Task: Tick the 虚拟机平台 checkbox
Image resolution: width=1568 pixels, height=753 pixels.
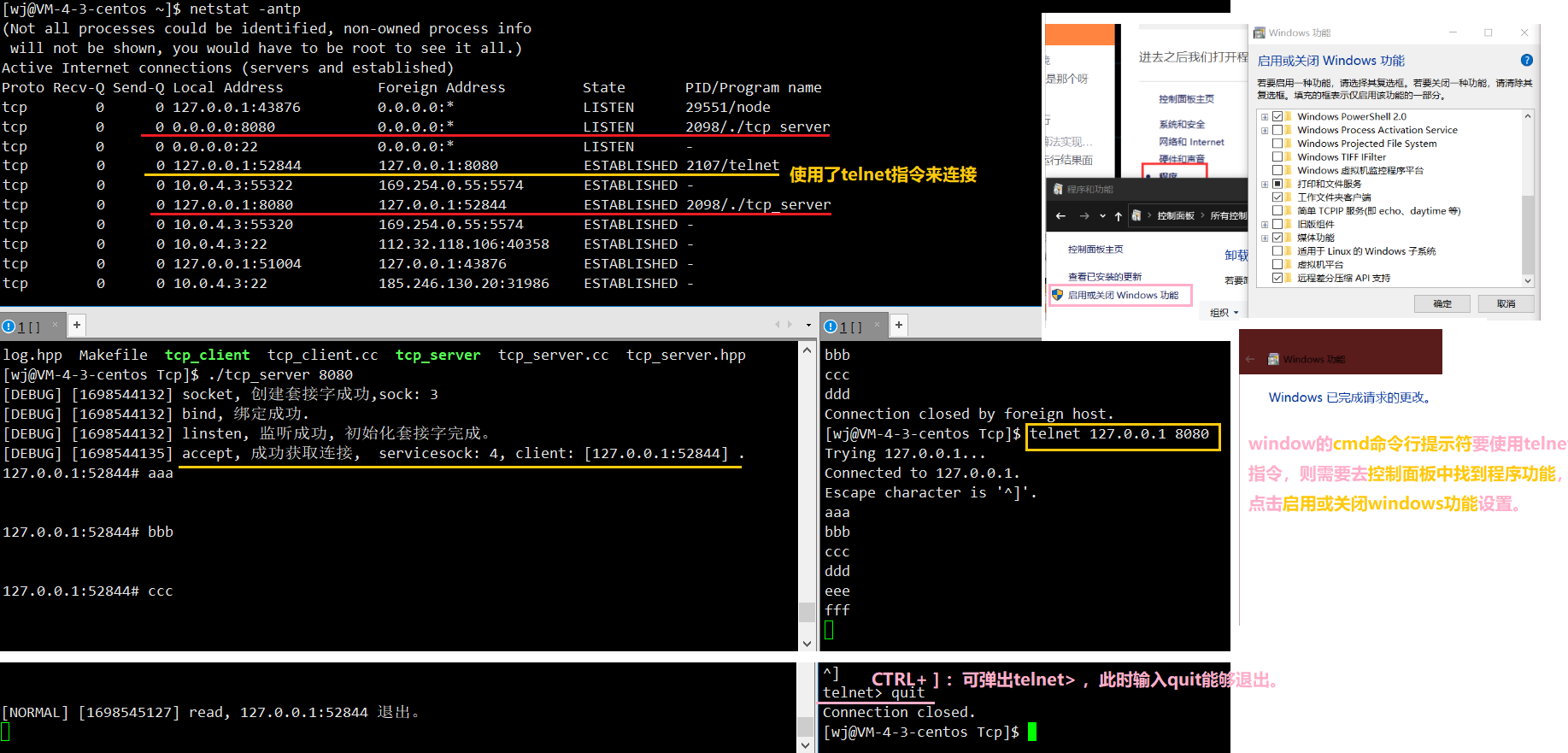Action: [x=1277, y=264]
